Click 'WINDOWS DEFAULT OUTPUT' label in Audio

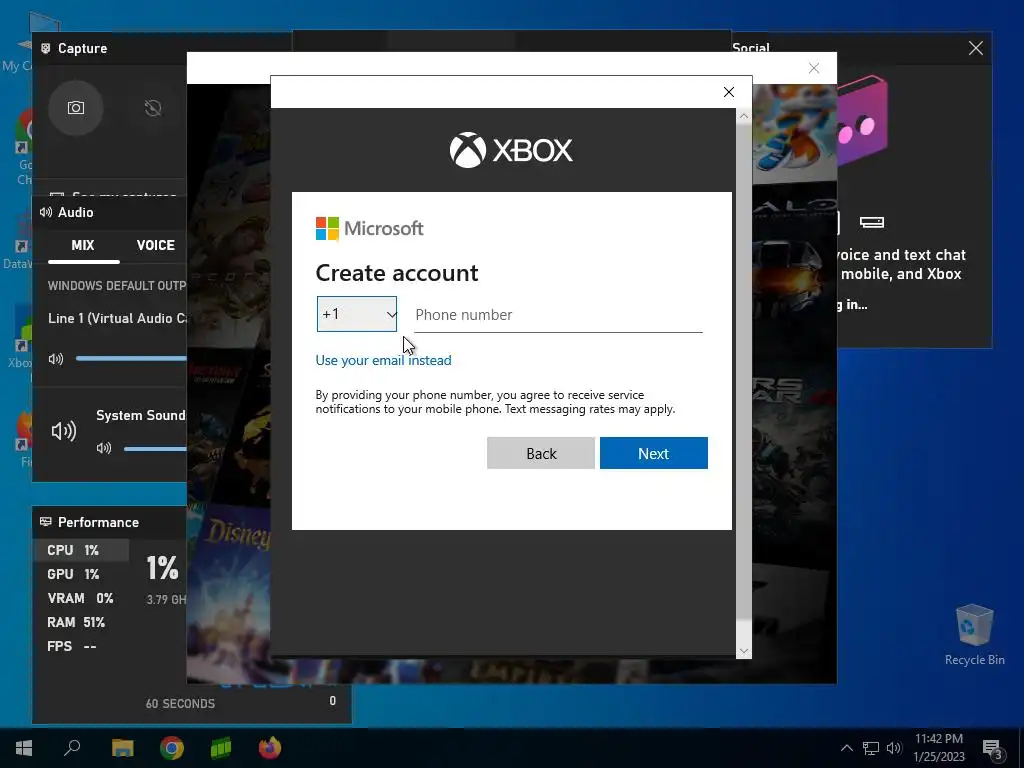(117, 286)
